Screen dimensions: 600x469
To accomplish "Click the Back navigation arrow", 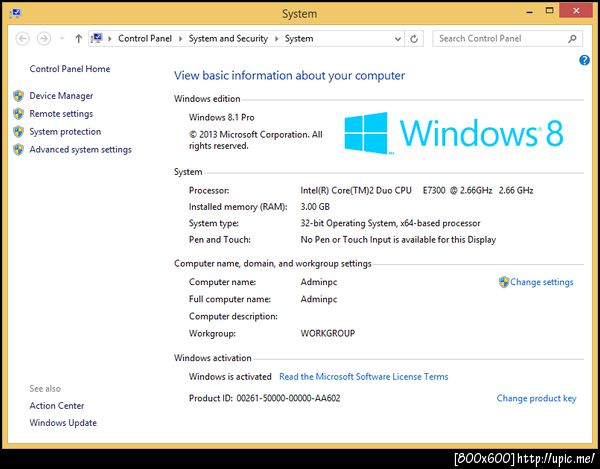I will coord(23,39).
